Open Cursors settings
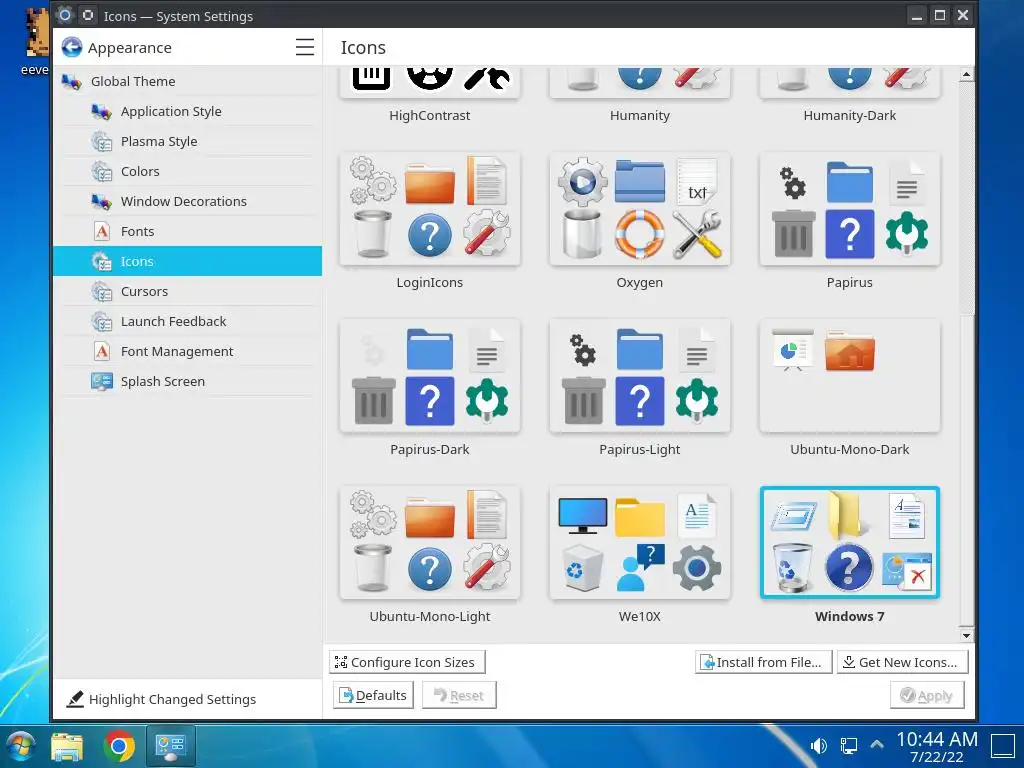This screenshot has width=1024, height=768. tap(187, 291)
